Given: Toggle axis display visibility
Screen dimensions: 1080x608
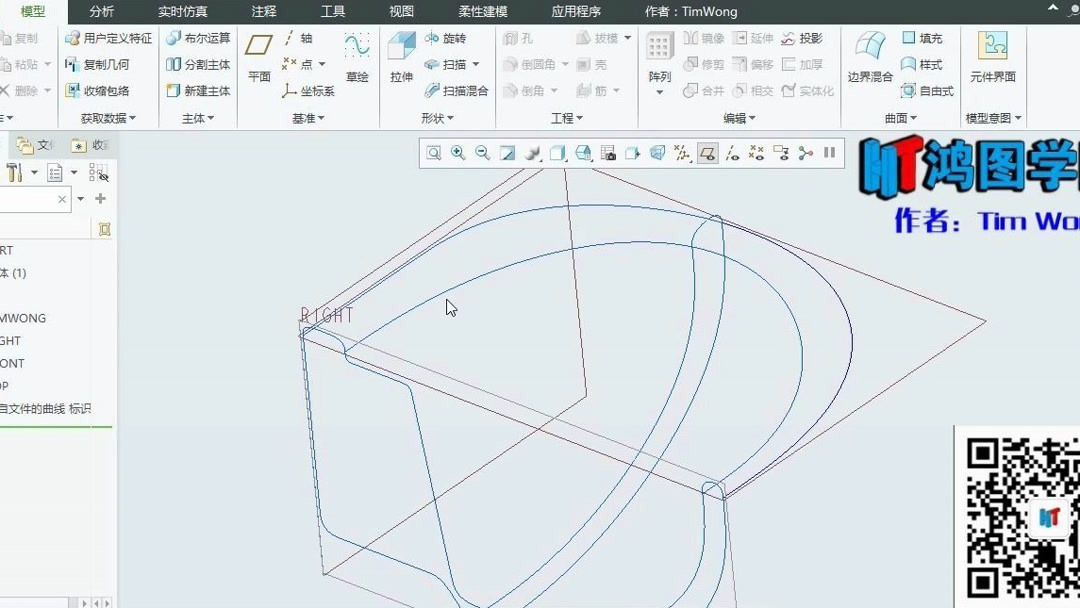Looking at the screenshot, I should [x=732, y=153].
